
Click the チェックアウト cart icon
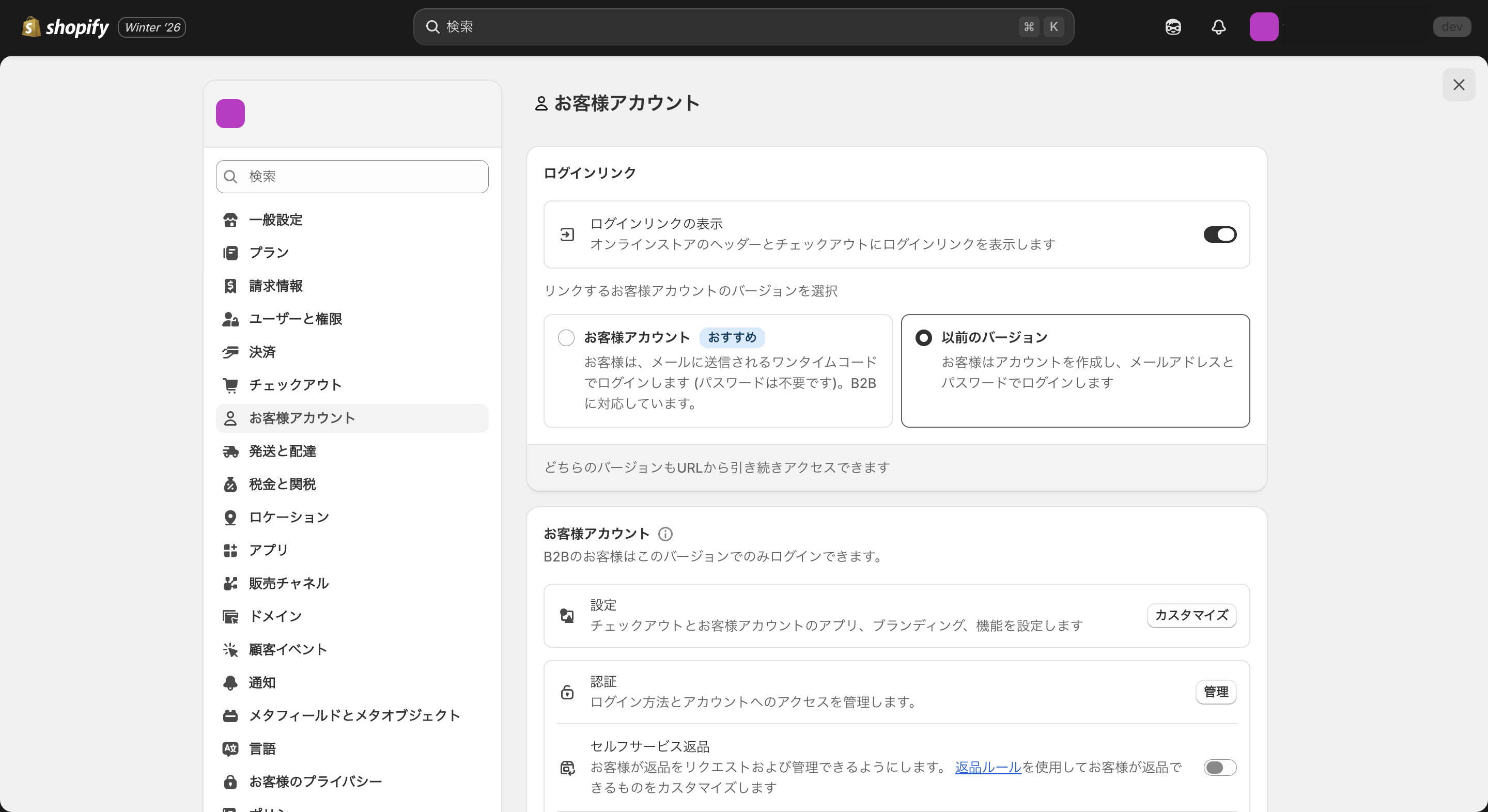(230, 385)
